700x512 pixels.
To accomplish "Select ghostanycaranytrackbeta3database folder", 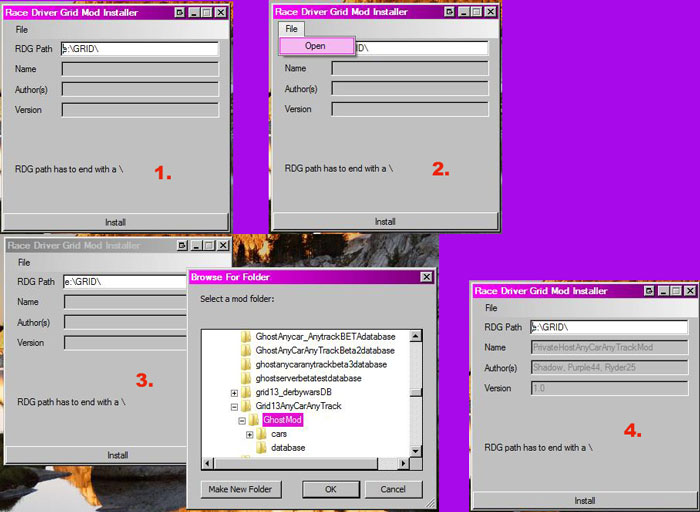I will click(x=321, y=364).
